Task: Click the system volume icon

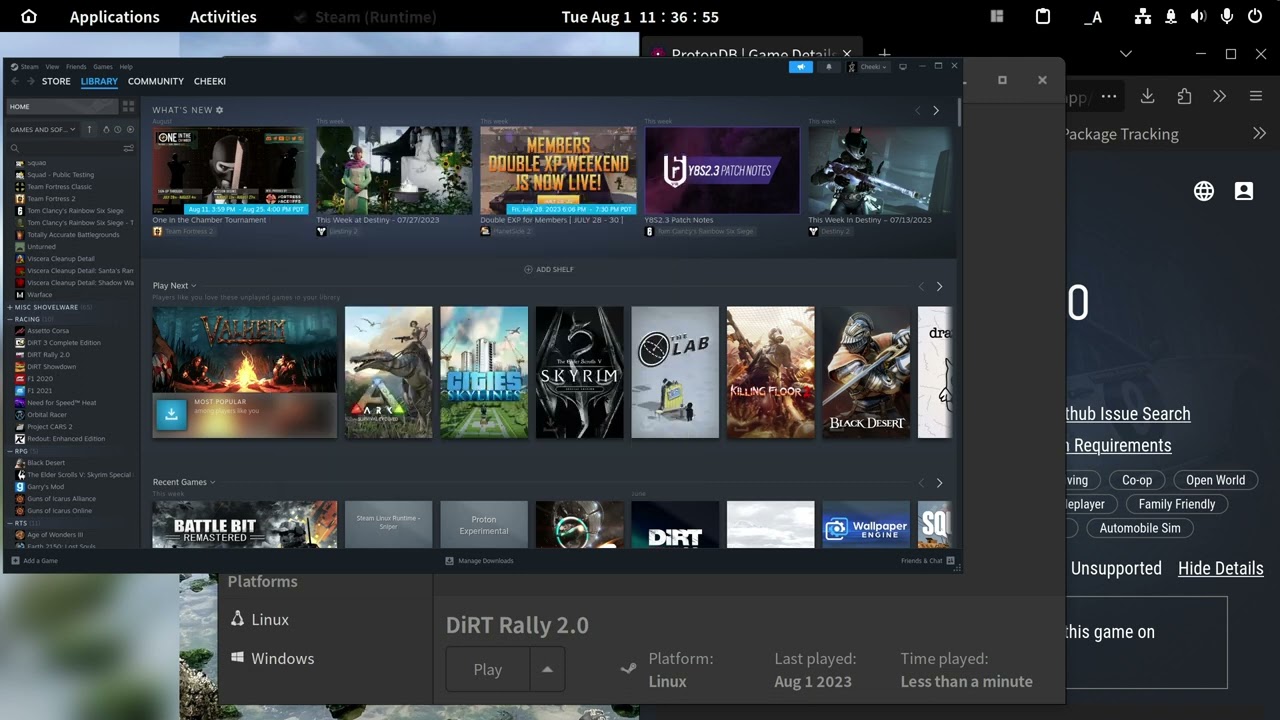Action: 1198,17
